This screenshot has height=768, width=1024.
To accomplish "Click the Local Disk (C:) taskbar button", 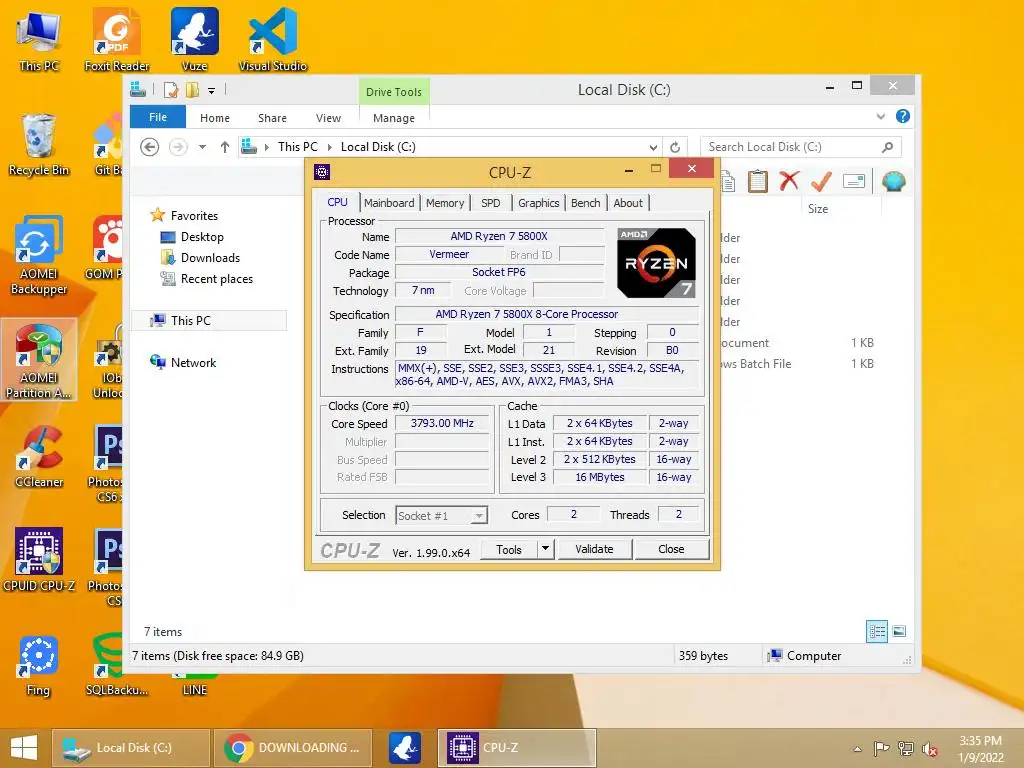I will [x=131, y=748].
